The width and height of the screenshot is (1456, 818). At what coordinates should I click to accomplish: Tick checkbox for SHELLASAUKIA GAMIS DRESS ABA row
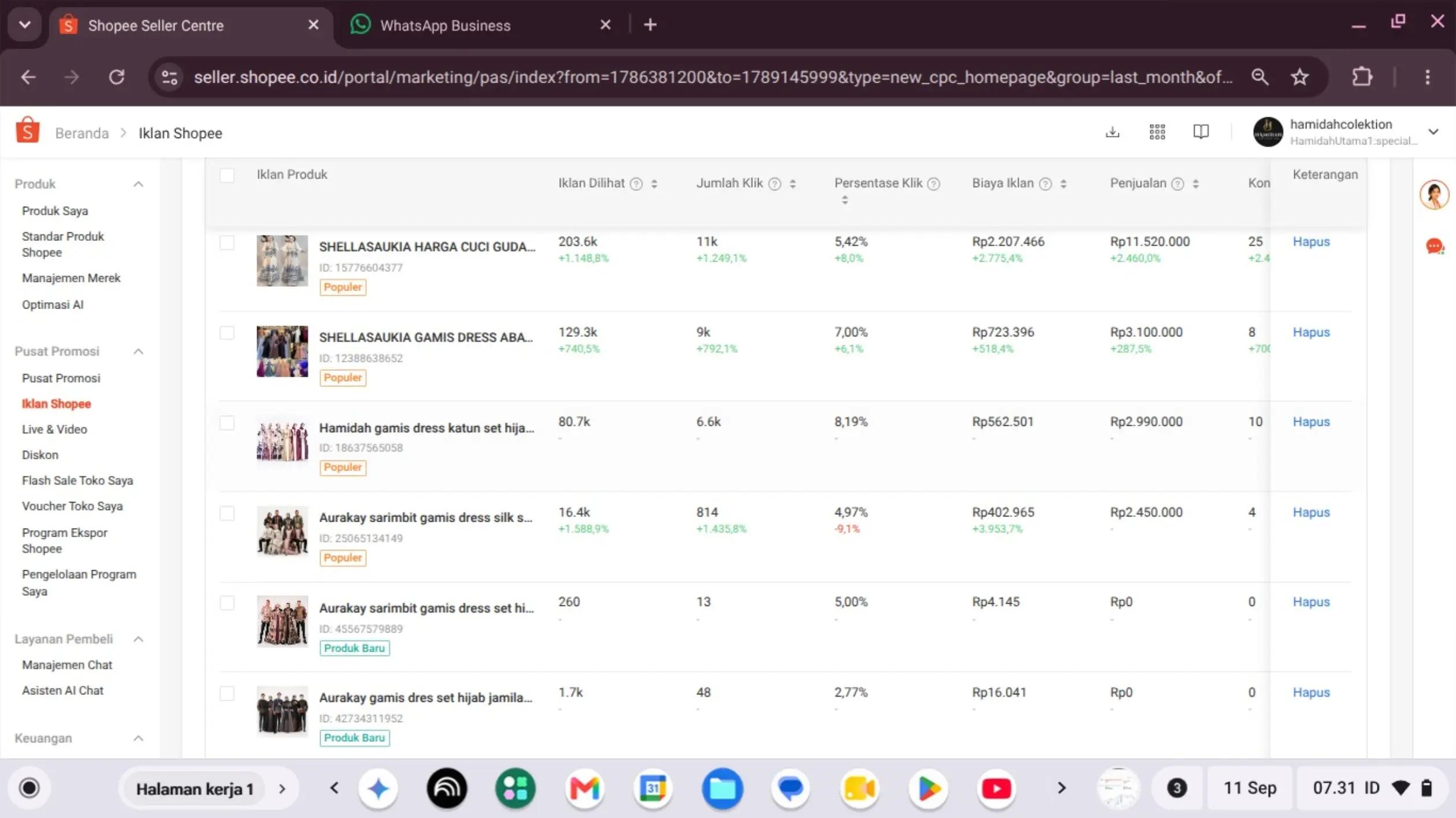(227, 333)
